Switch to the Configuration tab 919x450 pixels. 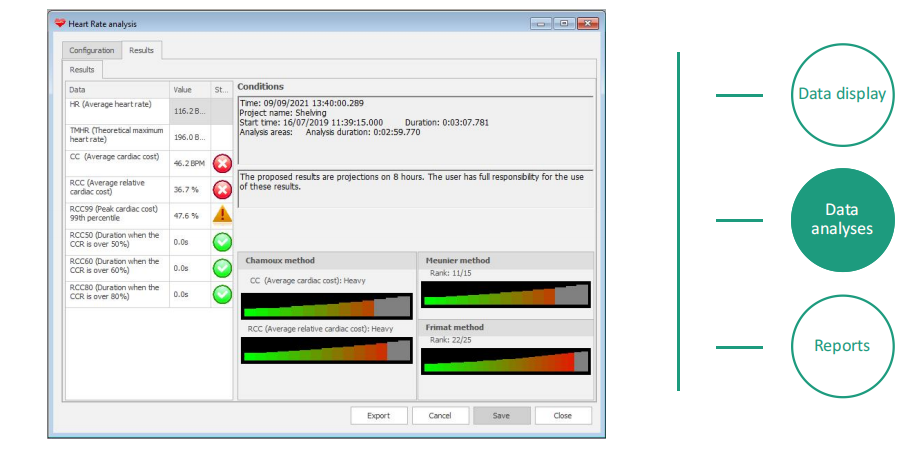click(91, 50)
